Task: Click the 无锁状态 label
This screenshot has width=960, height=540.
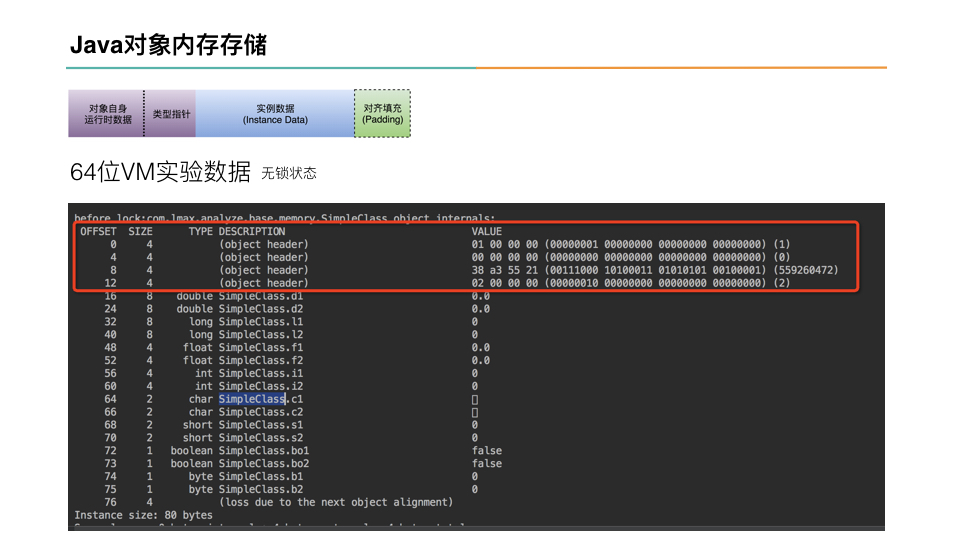Action: tap(289, 173)
